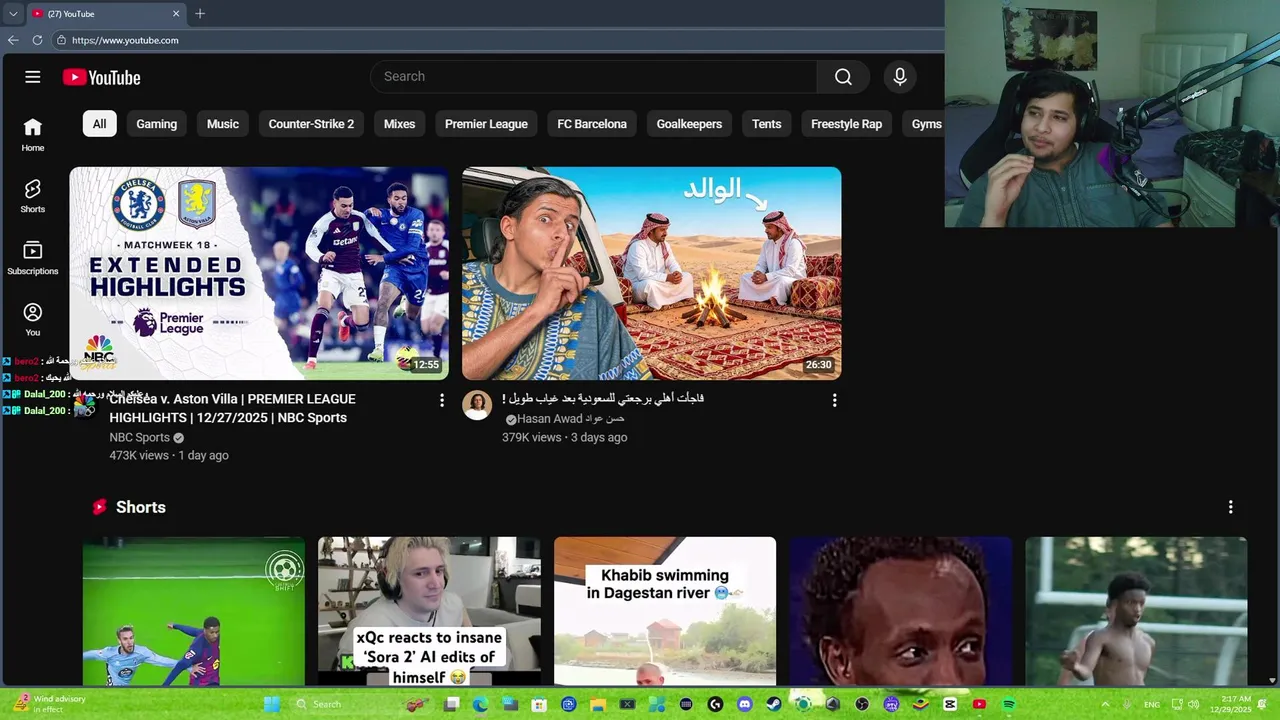
Task: Select the Premier League filter chip
Action: click(x=486, y=124)
